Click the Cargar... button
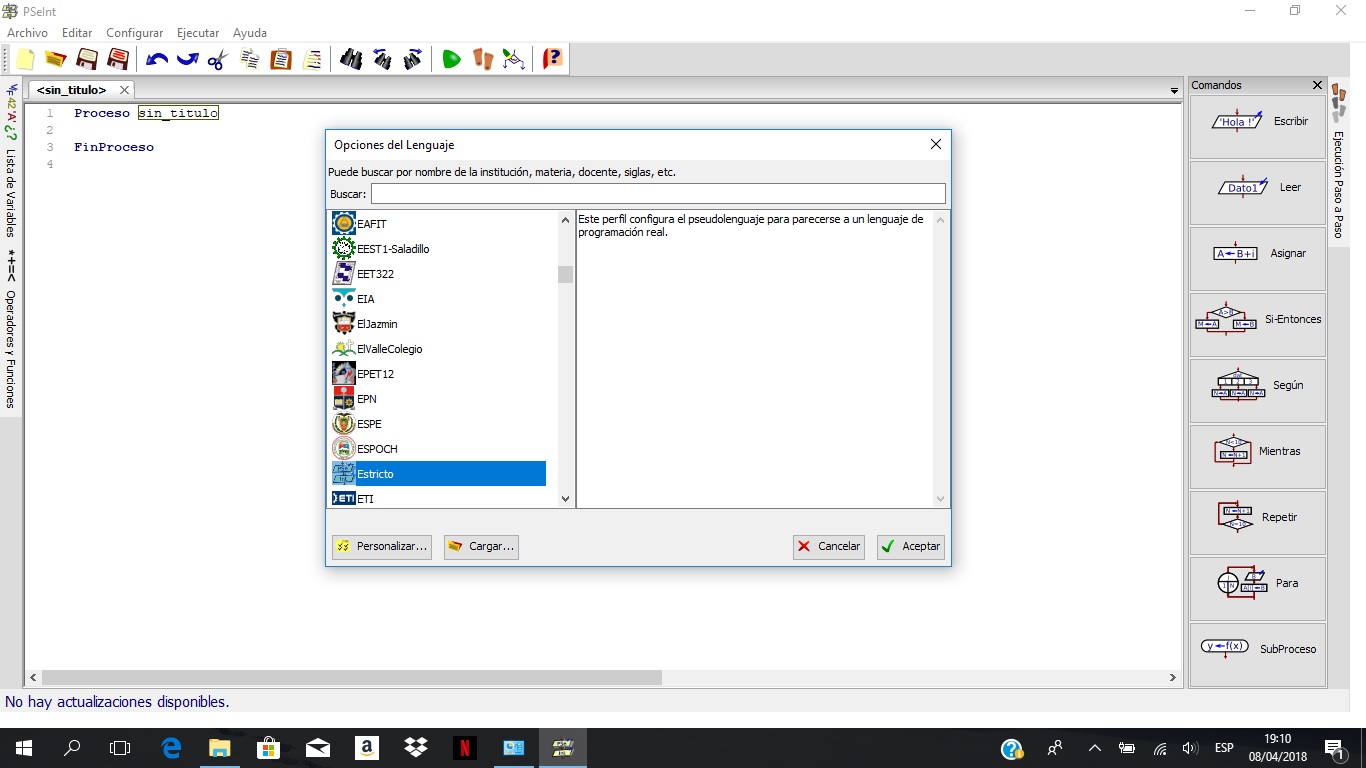1366x768 pixels. coord(481,546)
